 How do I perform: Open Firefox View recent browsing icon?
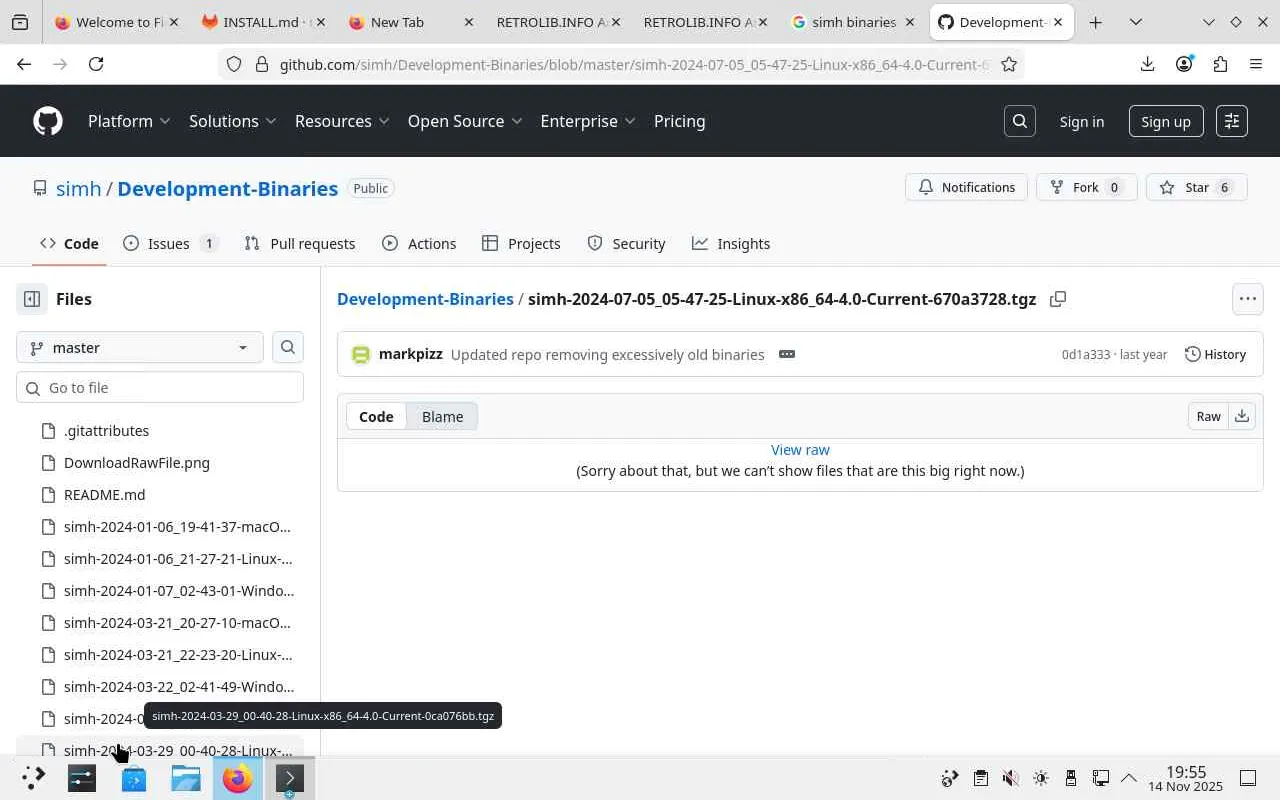pos(20,22)
